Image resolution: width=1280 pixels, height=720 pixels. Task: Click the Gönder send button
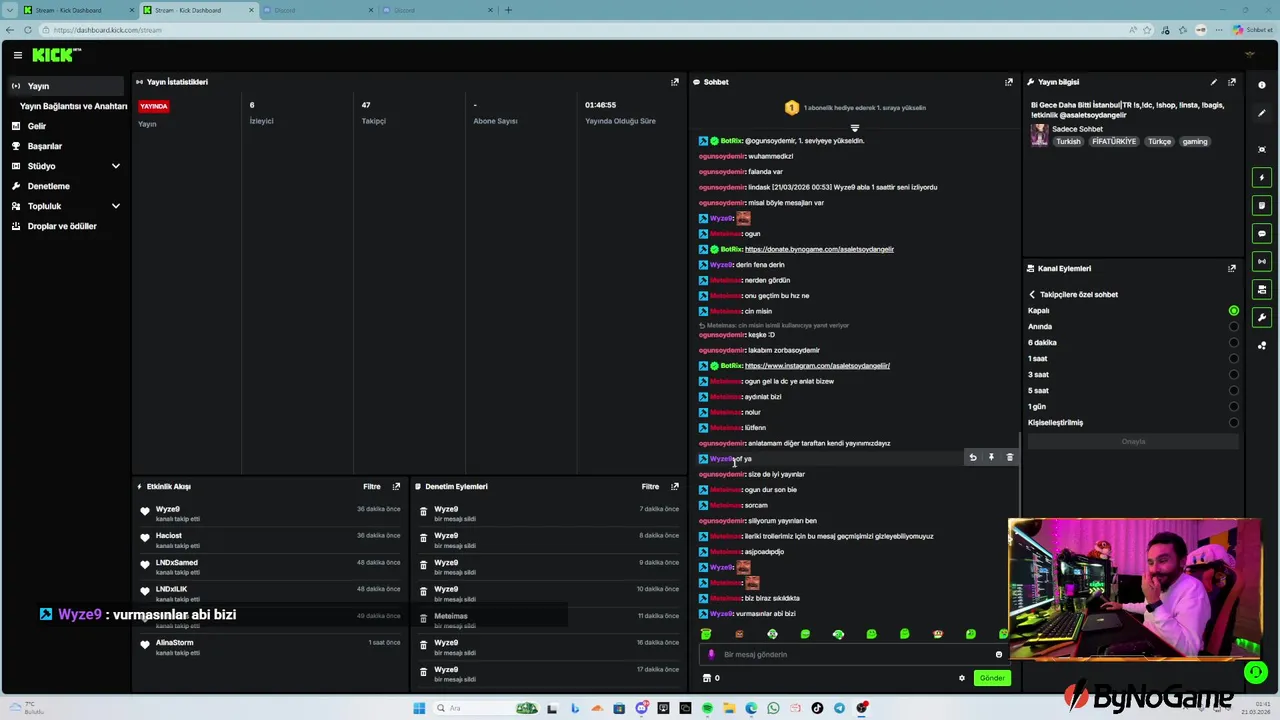pyautogui.click(x=992, y=678)
